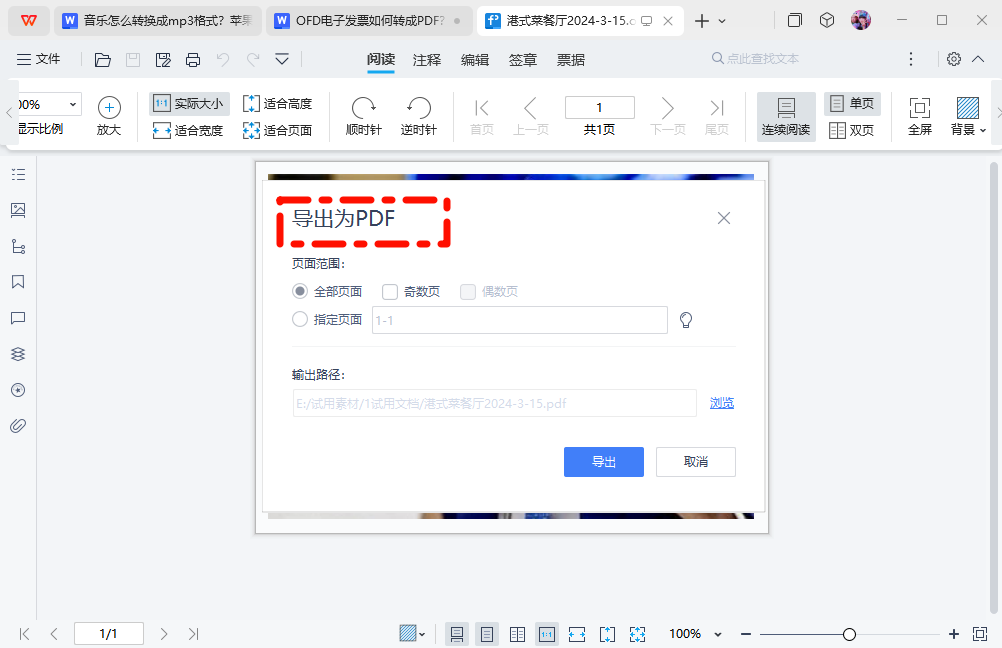Open the signature stamp sidebar icon
The image size is (1002, 648).
18,390
